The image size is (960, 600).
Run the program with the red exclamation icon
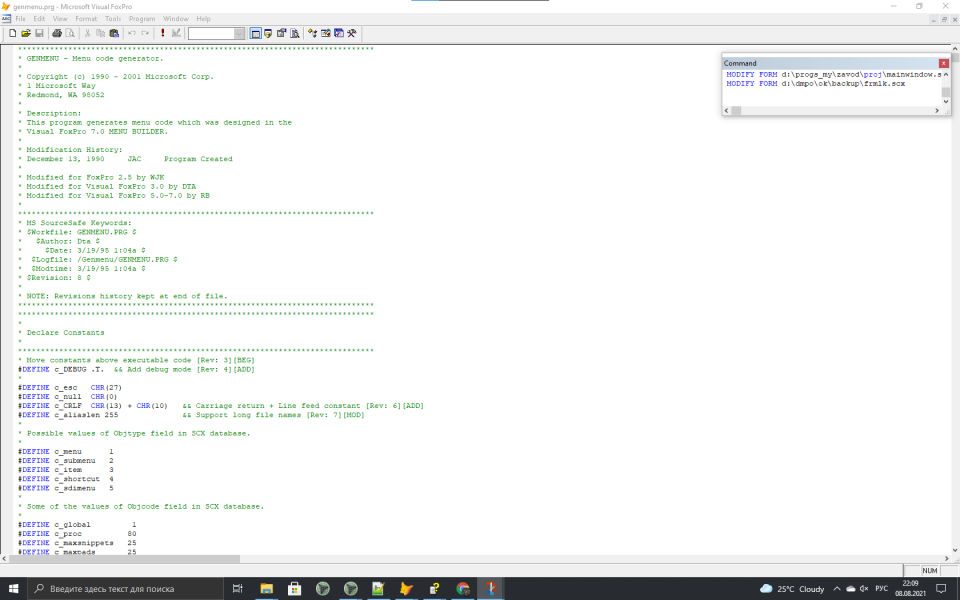pyautogui.click(x=163, y=33)
